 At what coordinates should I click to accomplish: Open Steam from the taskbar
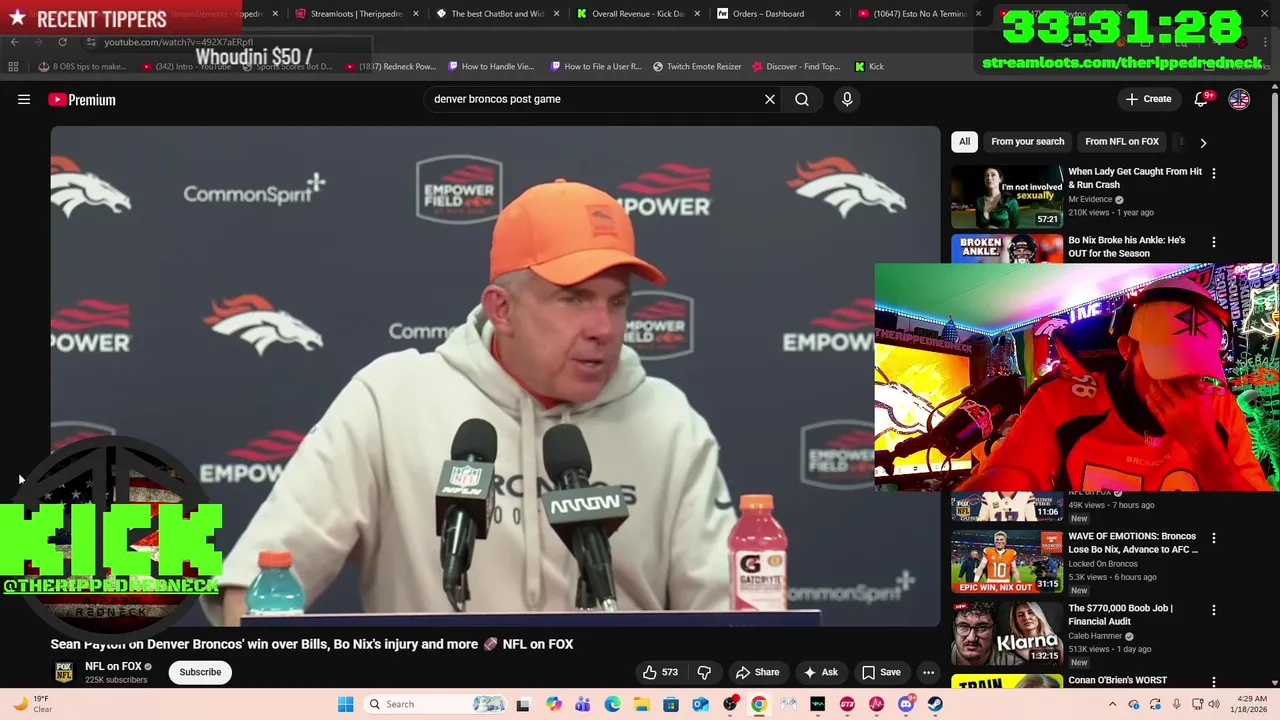tap(935, 704)
